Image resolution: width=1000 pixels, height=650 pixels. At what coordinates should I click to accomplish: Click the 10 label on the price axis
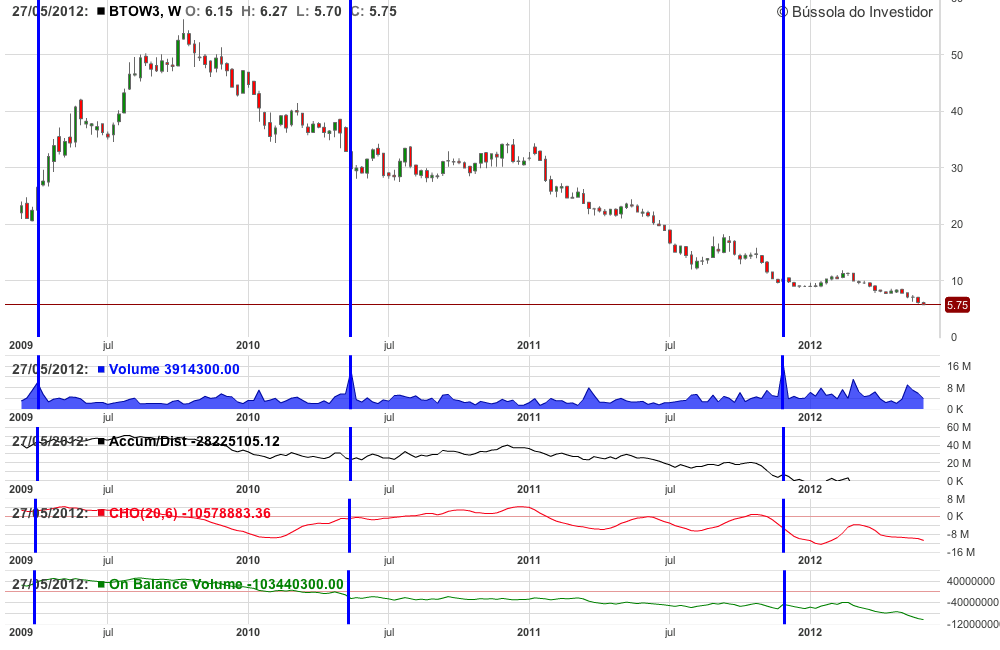pos(957,281)
